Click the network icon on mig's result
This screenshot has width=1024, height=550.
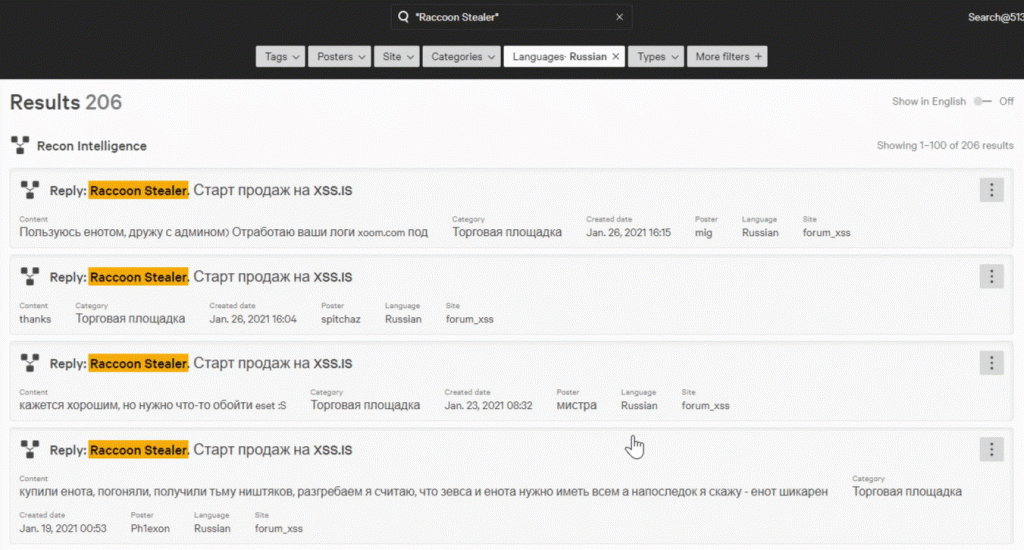click(x=29, y=190)
